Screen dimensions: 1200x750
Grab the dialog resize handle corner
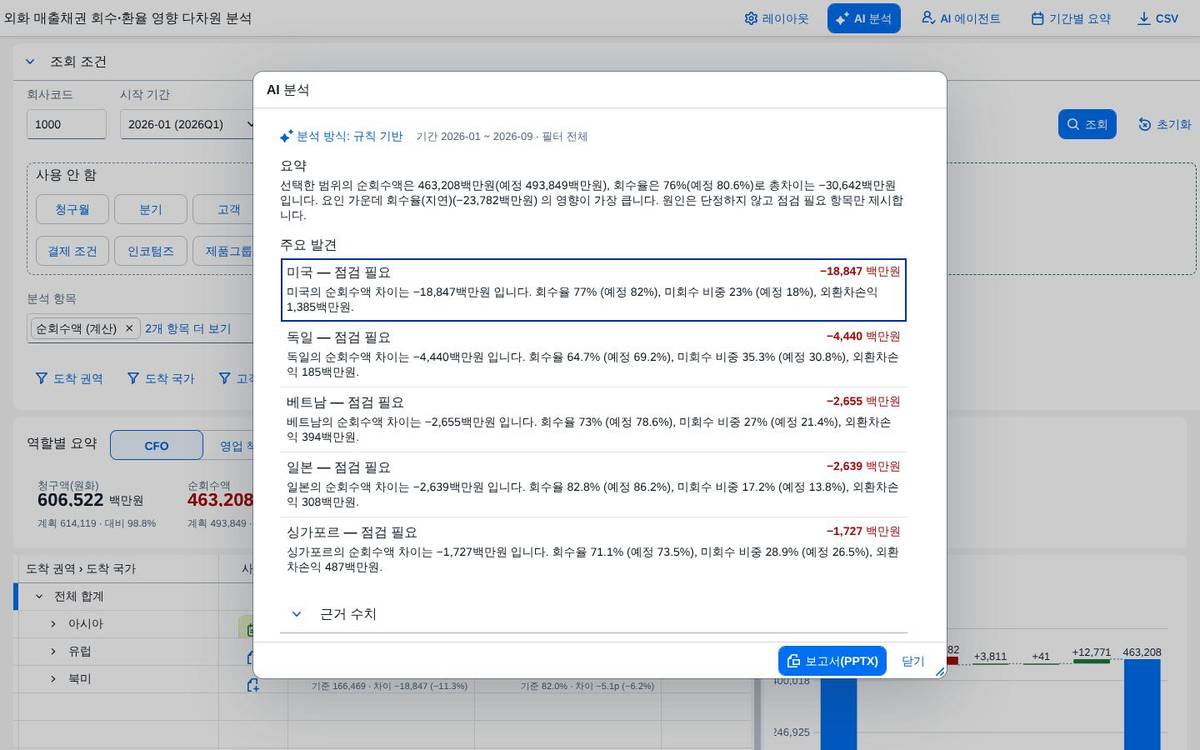coord(940,672)
